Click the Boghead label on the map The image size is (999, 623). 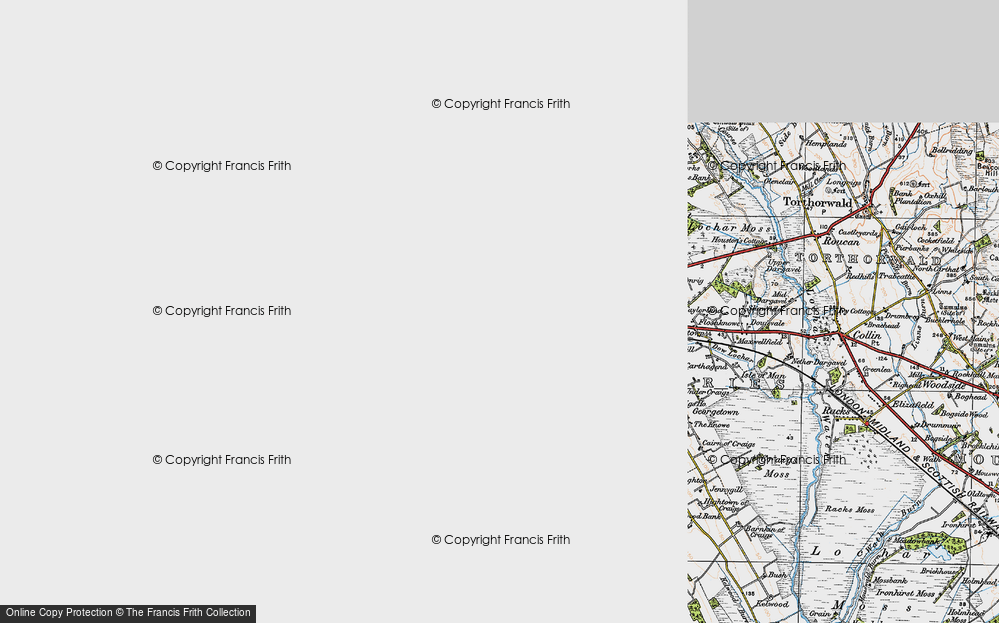coord(970,396)
